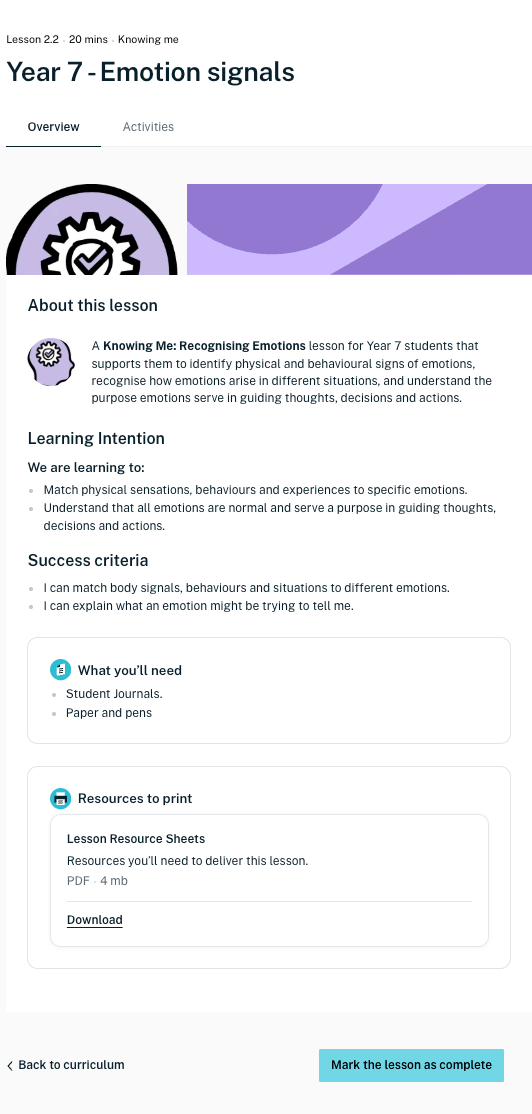Click the What you'll need clipboard icon

60,669
